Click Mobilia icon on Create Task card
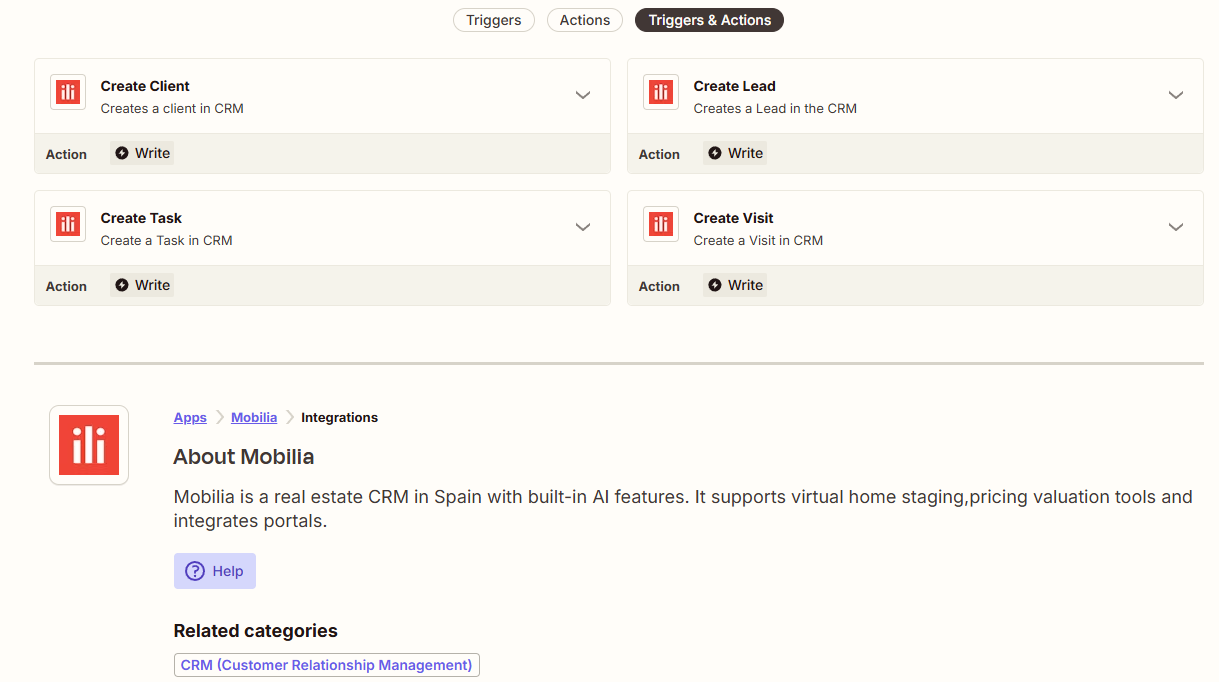Image resolution: width=1219 pixels, height=682 pixels. (68, 225)
